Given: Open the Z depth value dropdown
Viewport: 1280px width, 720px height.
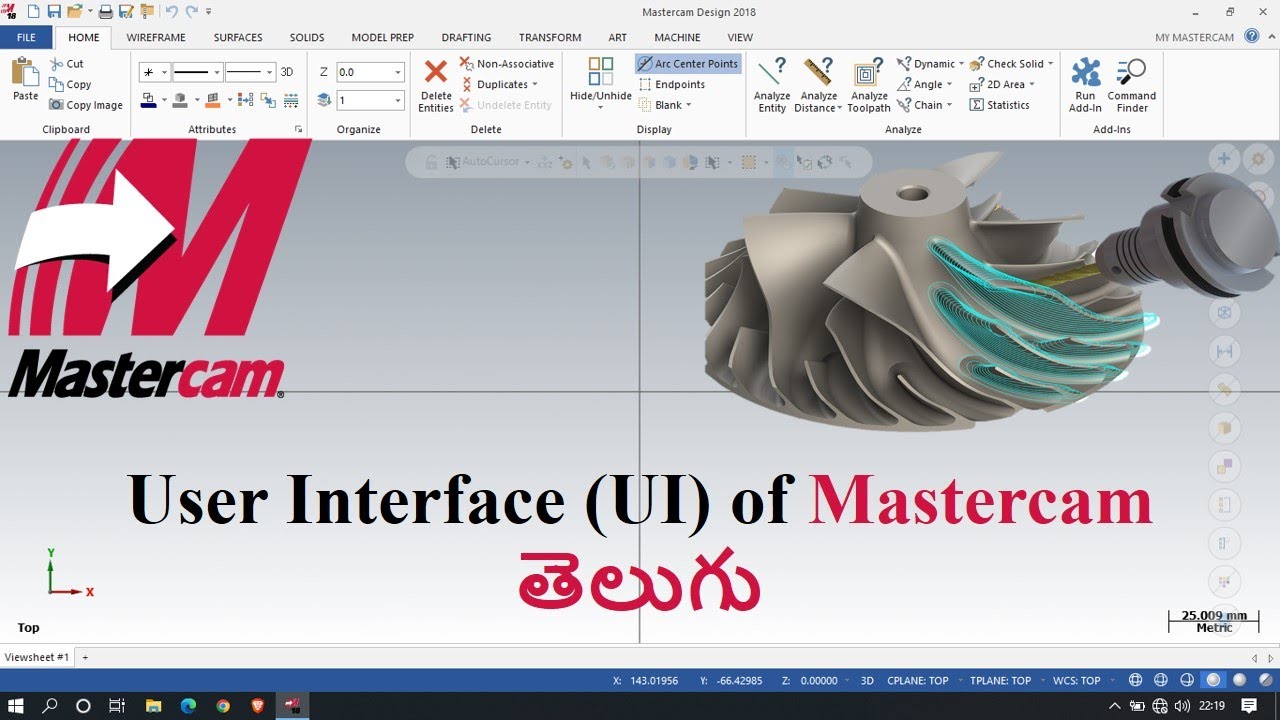Looking at the screenshot, I should pyautogui.click(x=398, y=72).
